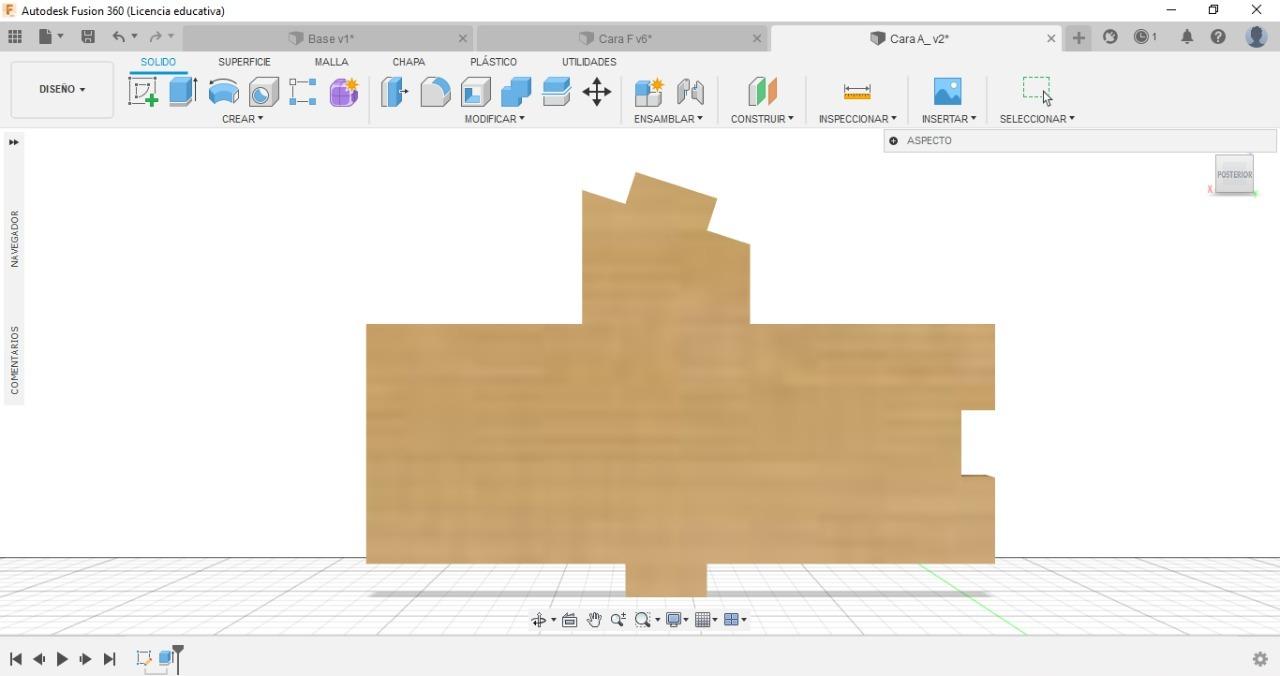1280x676 pixels.
Task: Expand the ENSAMBLAR menu
Action: (668, 119)
